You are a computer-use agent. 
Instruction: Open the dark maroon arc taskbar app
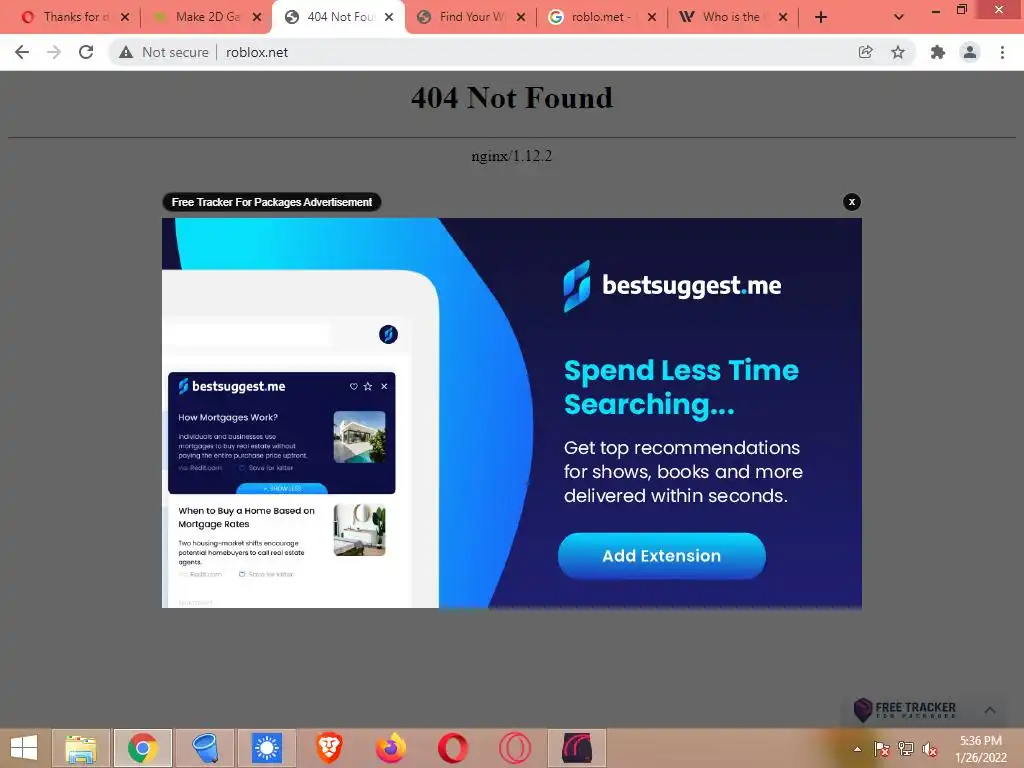pos(577,748)
